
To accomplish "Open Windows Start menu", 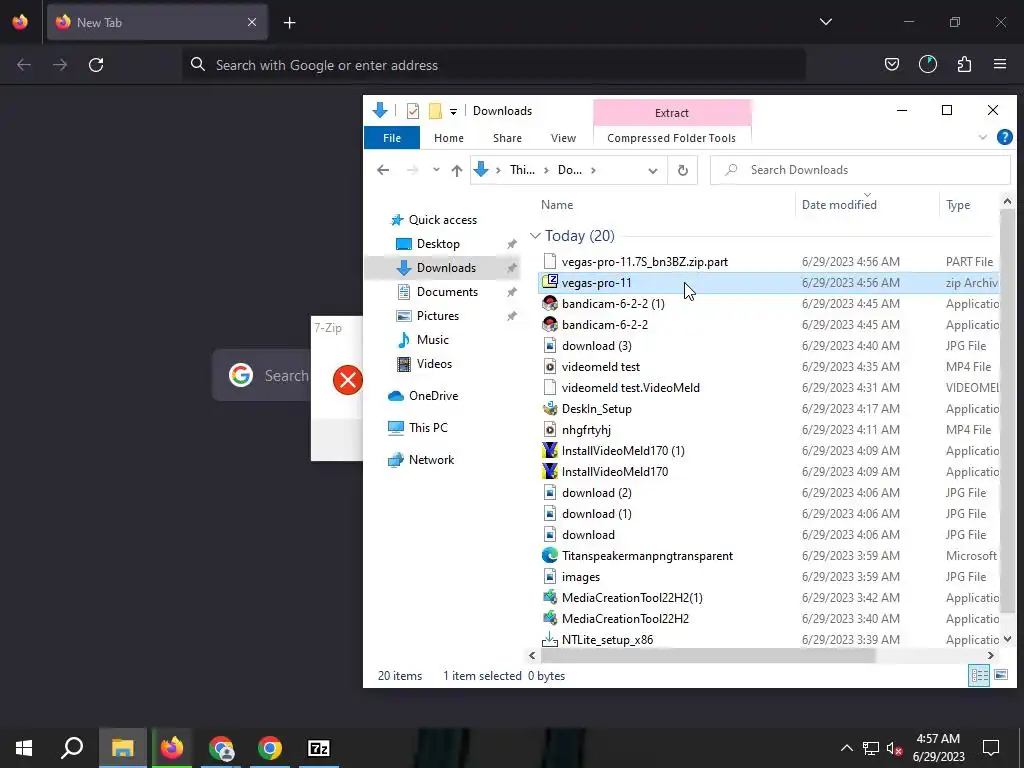I will (24, 748).
